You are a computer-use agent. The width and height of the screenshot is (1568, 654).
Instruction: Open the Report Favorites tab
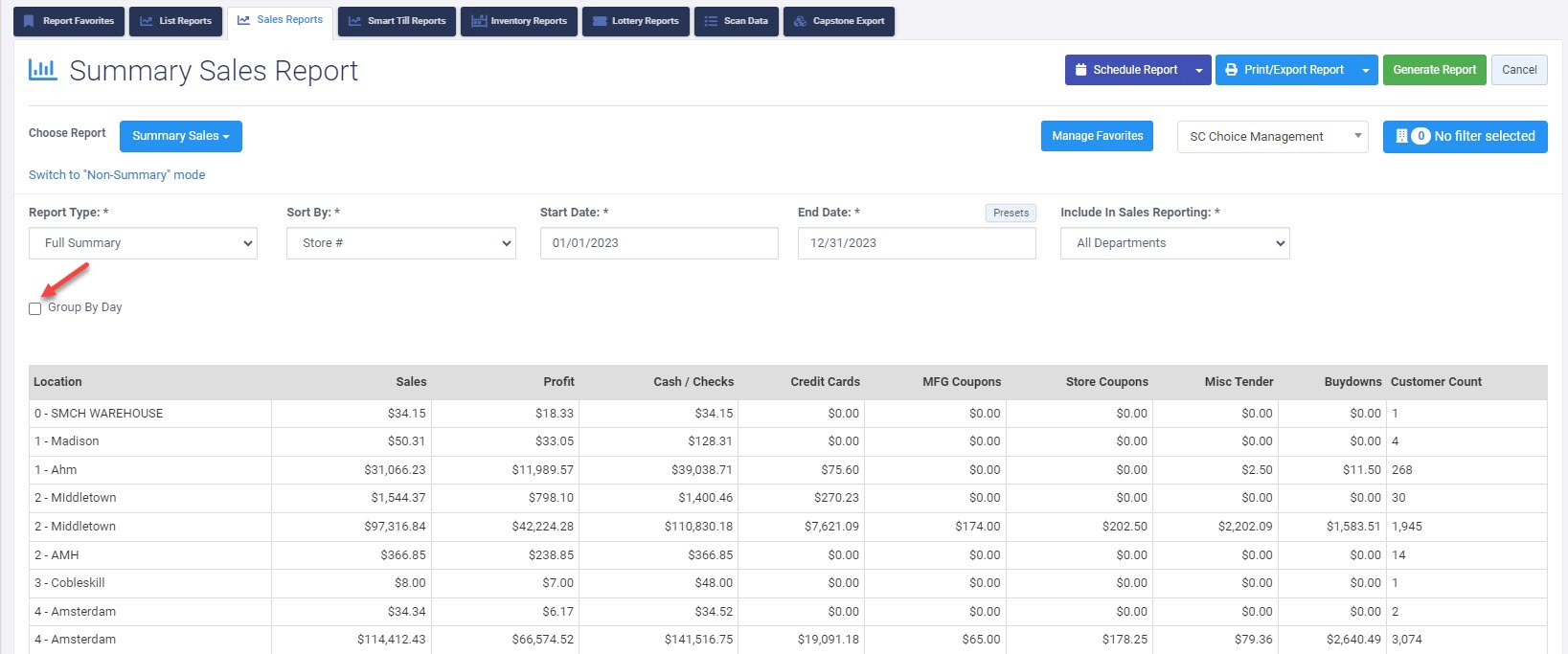click(x=69, y=21)
